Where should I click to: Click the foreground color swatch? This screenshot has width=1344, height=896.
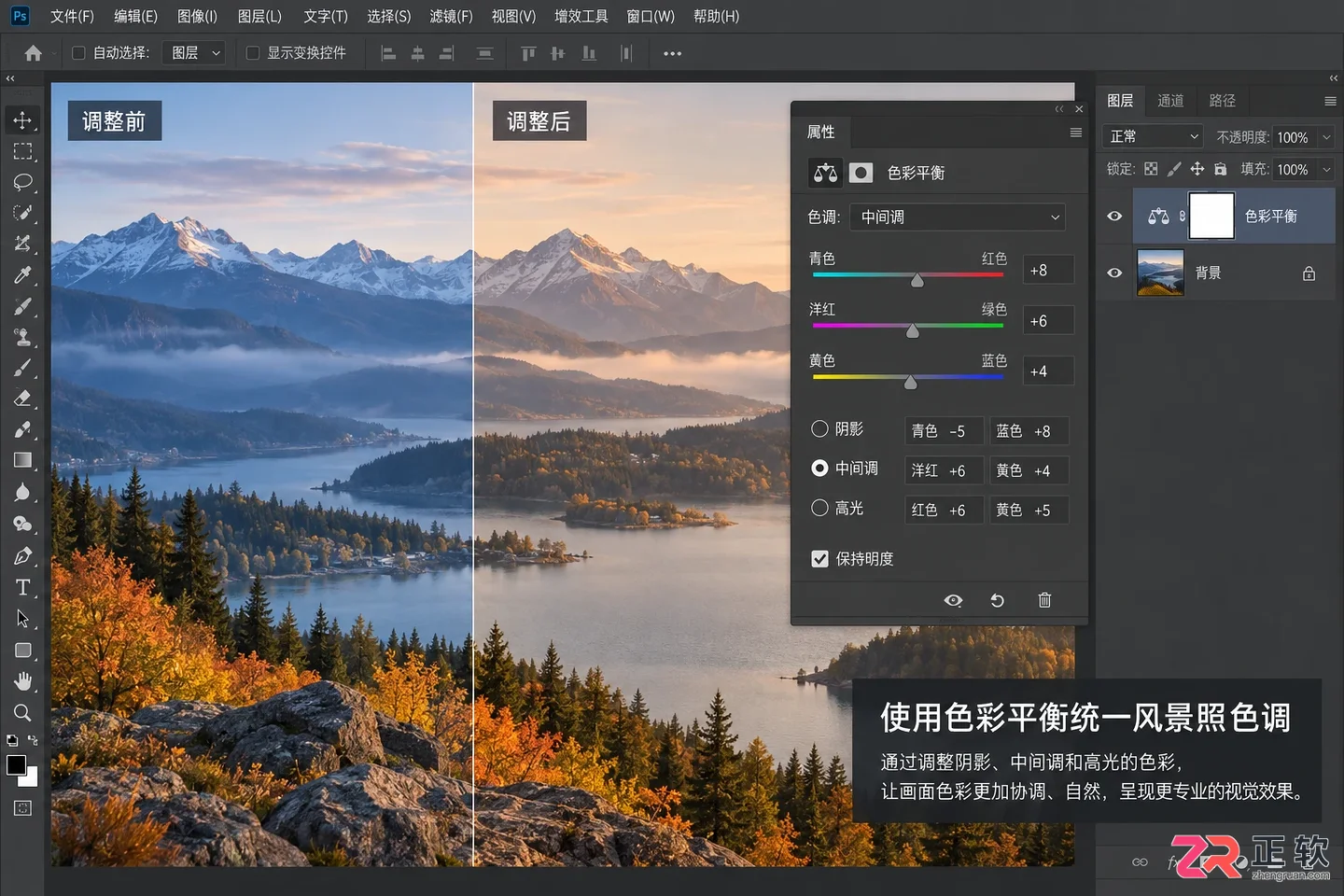[x=16, y=765]
